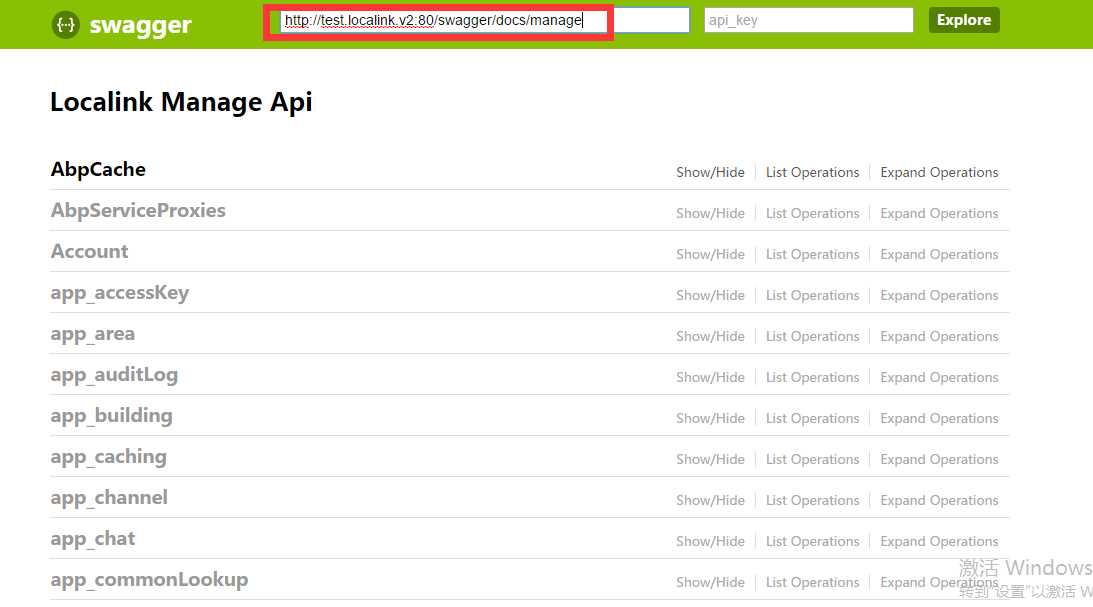Screen dimensions: 1093x607
Task: Click Expand Operations for app_accessKey
Action: [x=939, y=295]
